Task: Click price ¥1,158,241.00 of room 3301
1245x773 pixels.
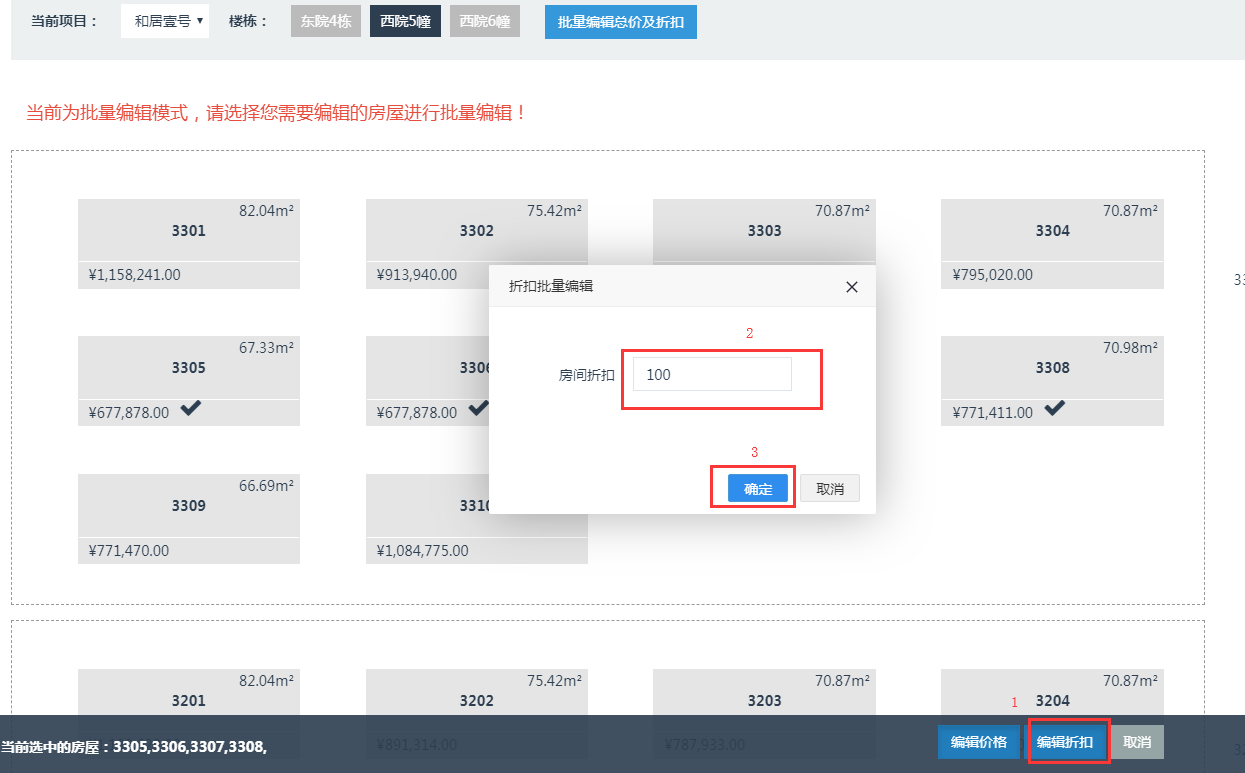Action: (135, 274)
